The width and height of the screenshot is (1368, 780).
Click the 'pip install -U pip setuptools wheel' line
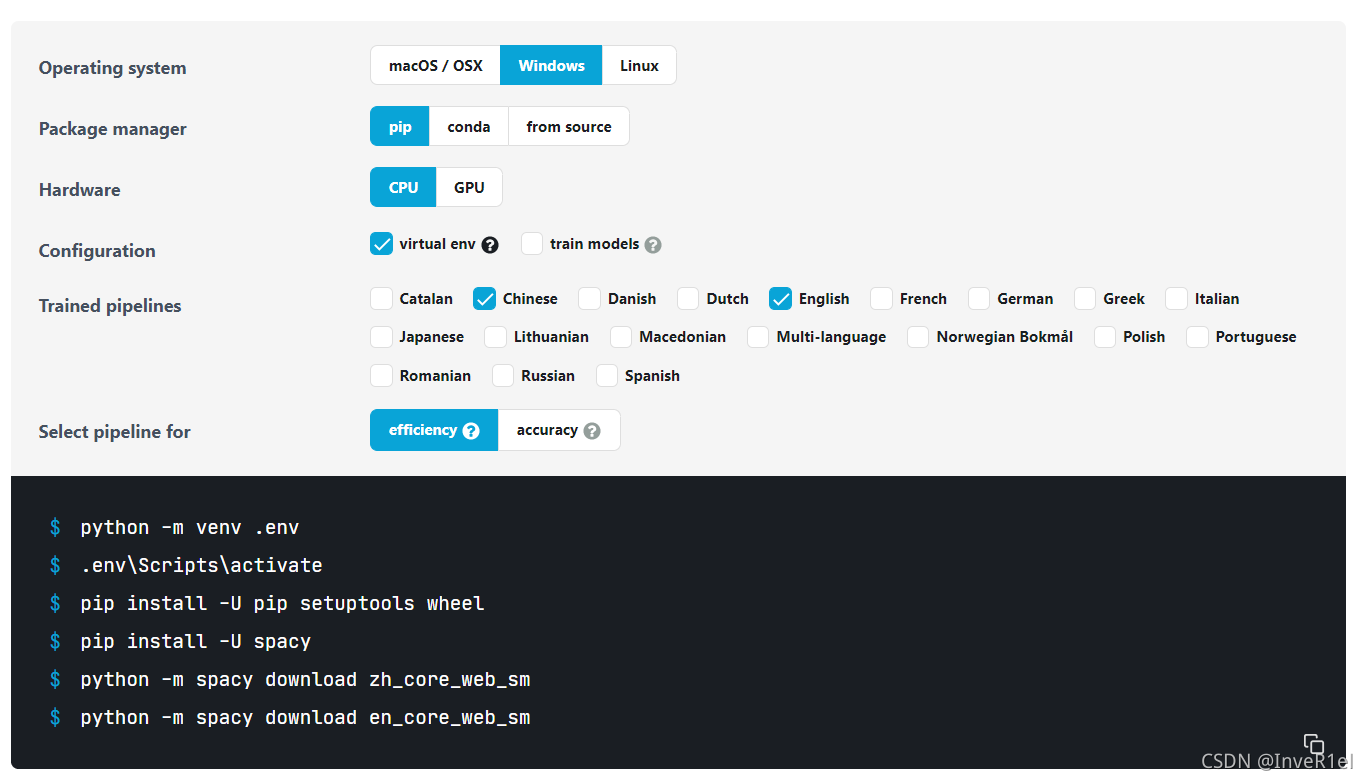pos(282,604)
